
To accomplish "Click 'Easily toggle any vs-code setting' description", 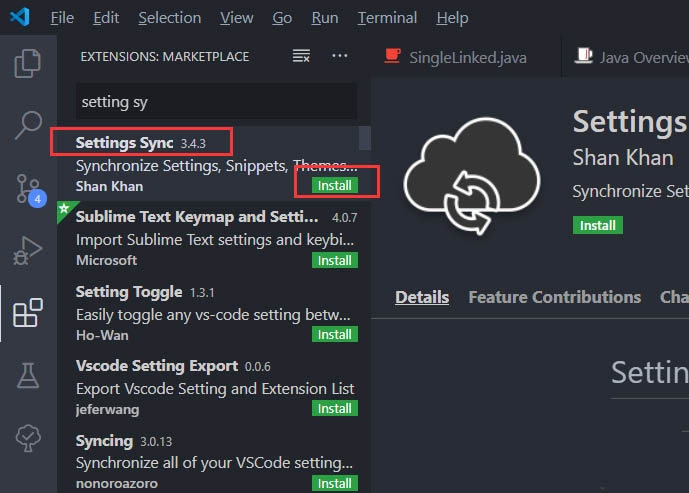I will [213, 315].
